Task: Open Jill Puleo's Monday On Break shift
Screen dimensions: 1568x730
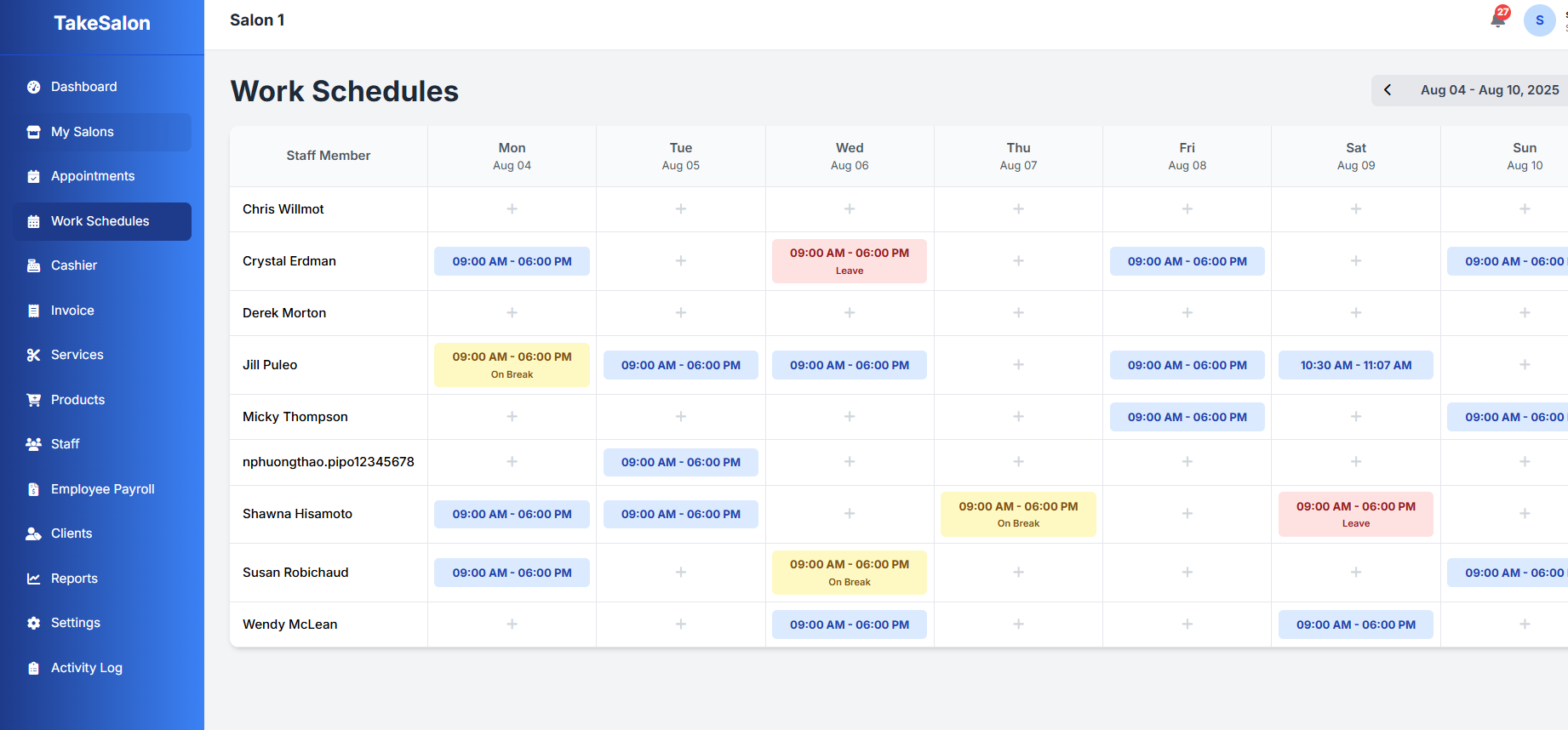Action: pos(512,365)
